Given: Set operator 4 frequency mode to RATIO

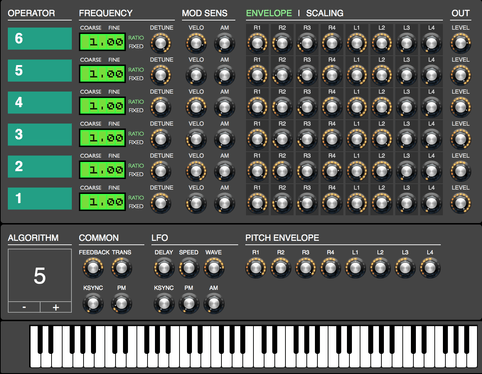Looking at the screenshot, I should click(136, 102).
